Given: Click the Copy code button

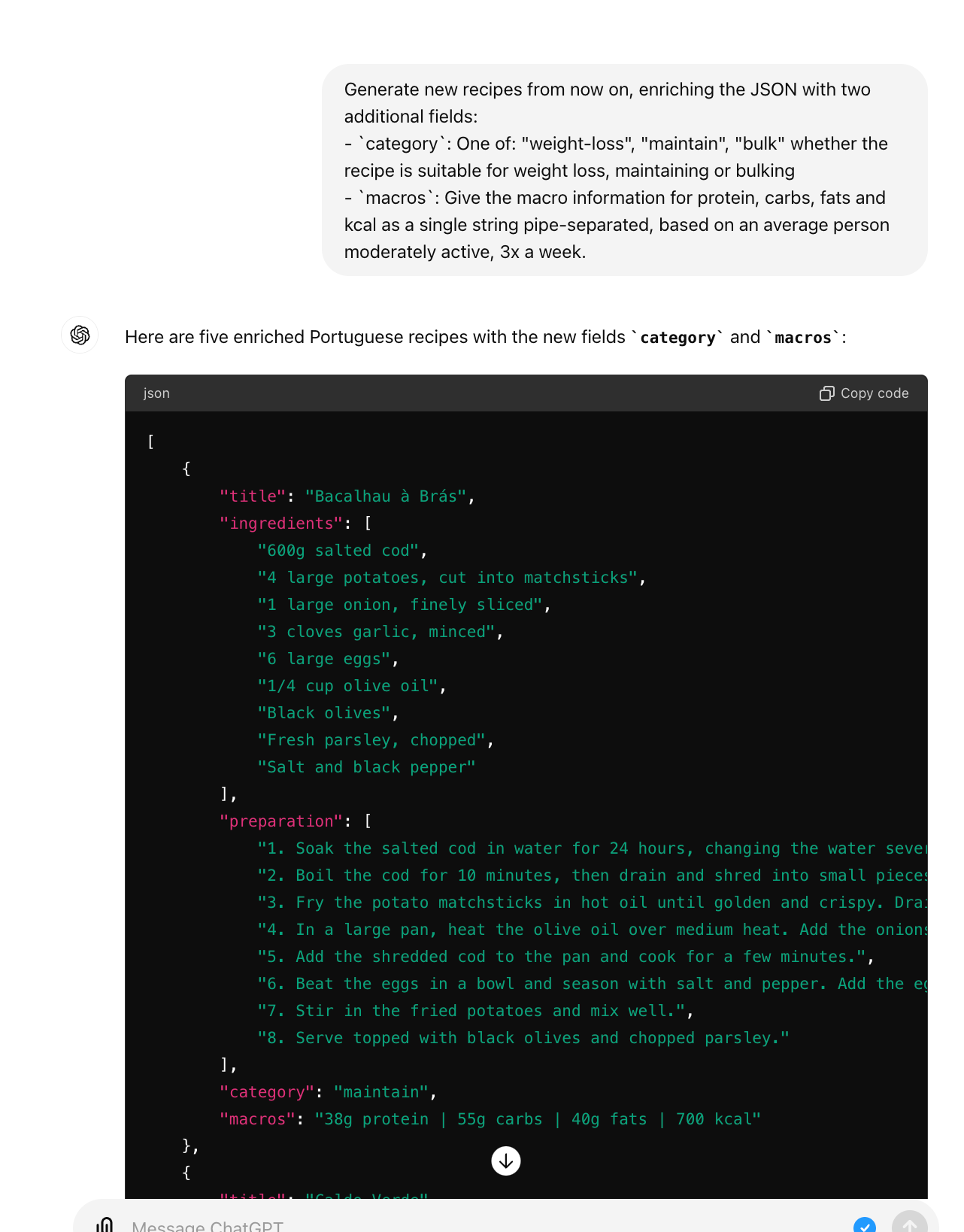Looking at the screenshot, I should pos(864,393).
